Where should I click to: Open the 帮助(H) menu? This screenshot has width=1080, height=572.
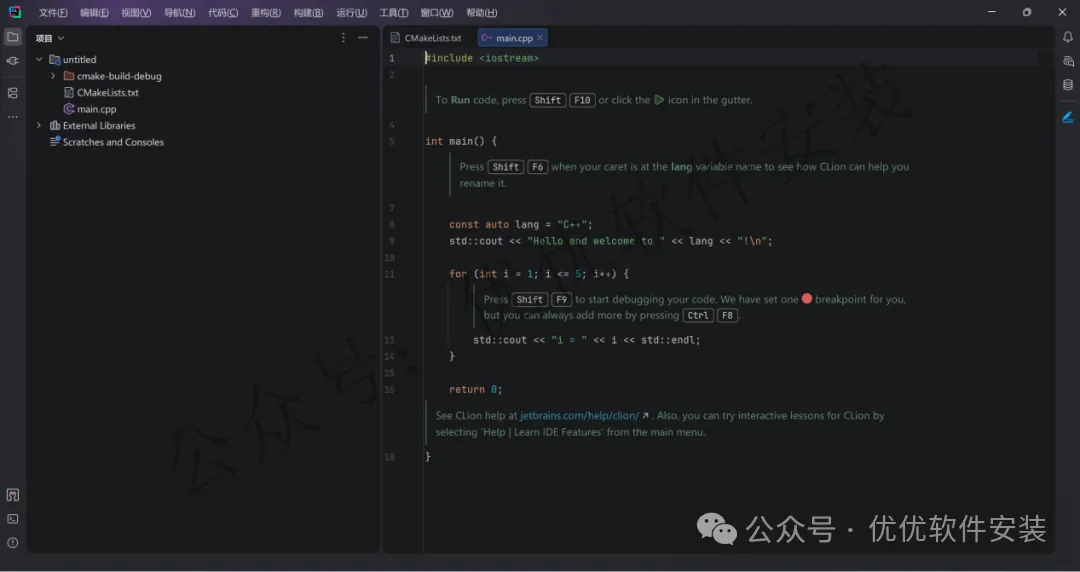click(481, 12)
